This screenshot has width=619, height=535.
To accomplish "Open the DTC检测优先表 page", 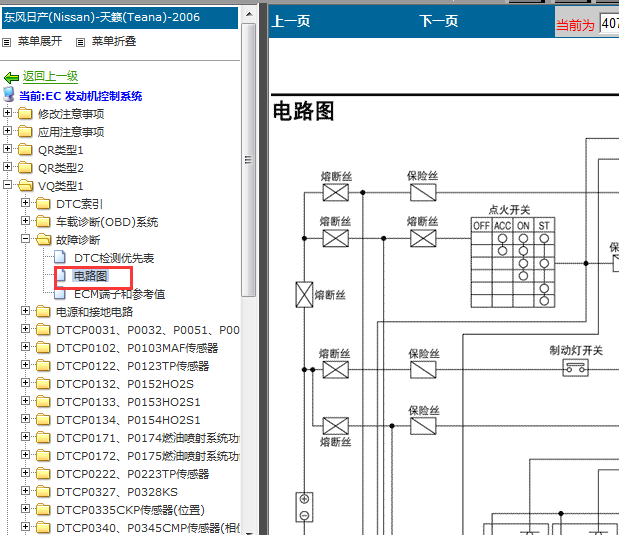I will pyautogui.click(x=114, y=258).
